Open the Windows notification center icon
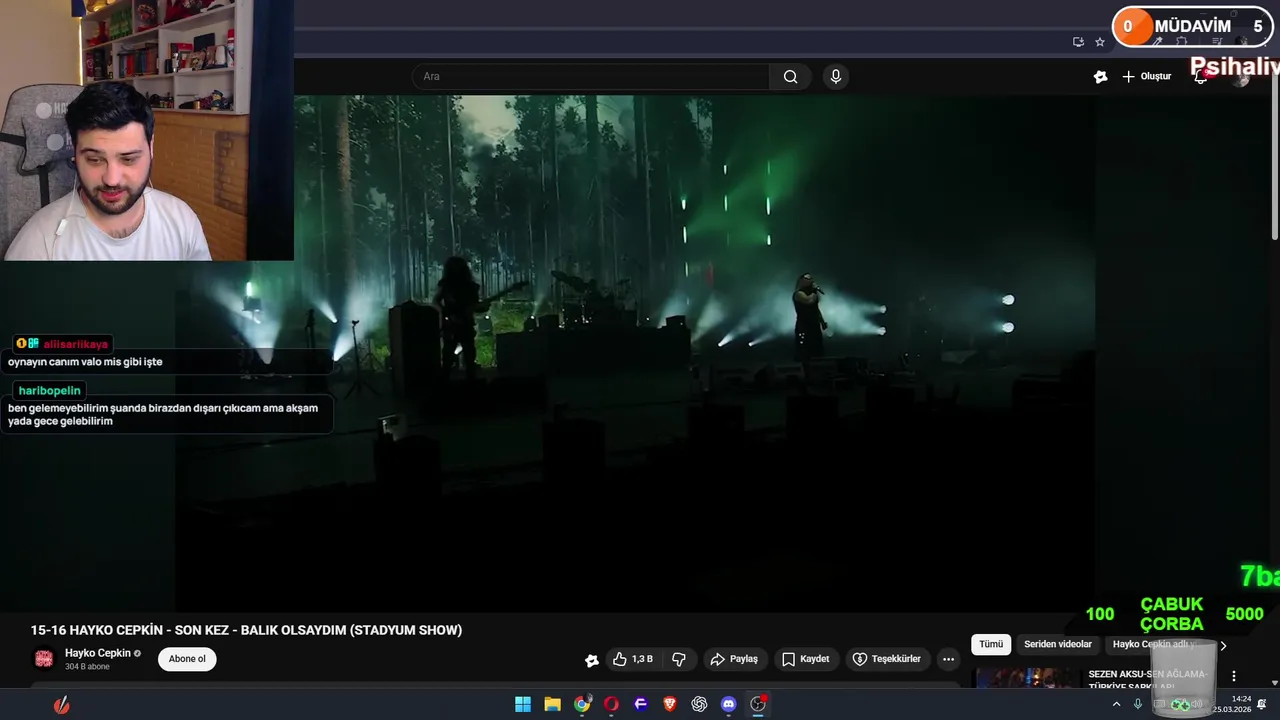This screenshot has width=1280, height=720. point(1262,704)
